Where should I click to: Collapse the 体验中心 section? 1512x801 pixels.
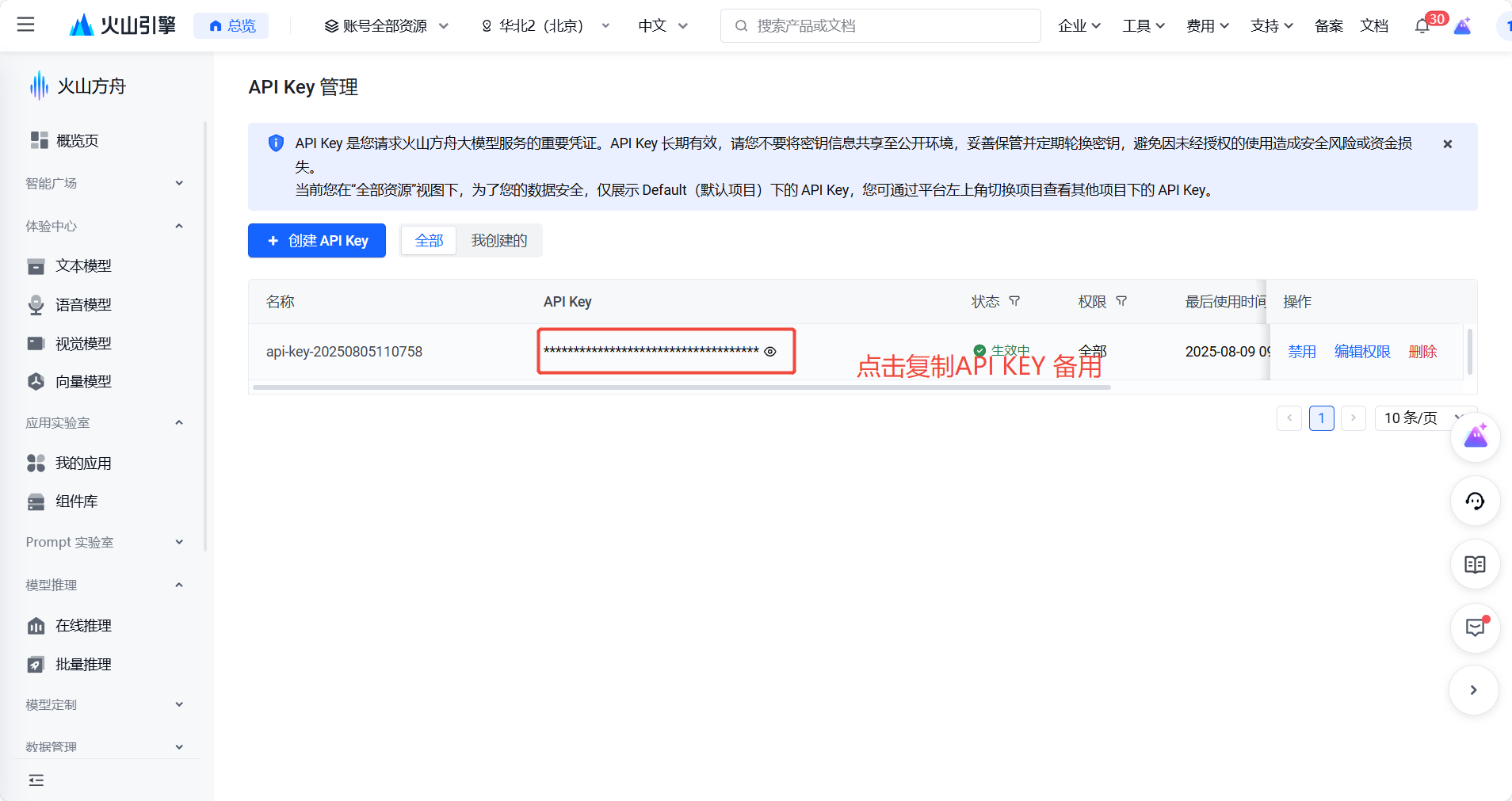[104, 226]
